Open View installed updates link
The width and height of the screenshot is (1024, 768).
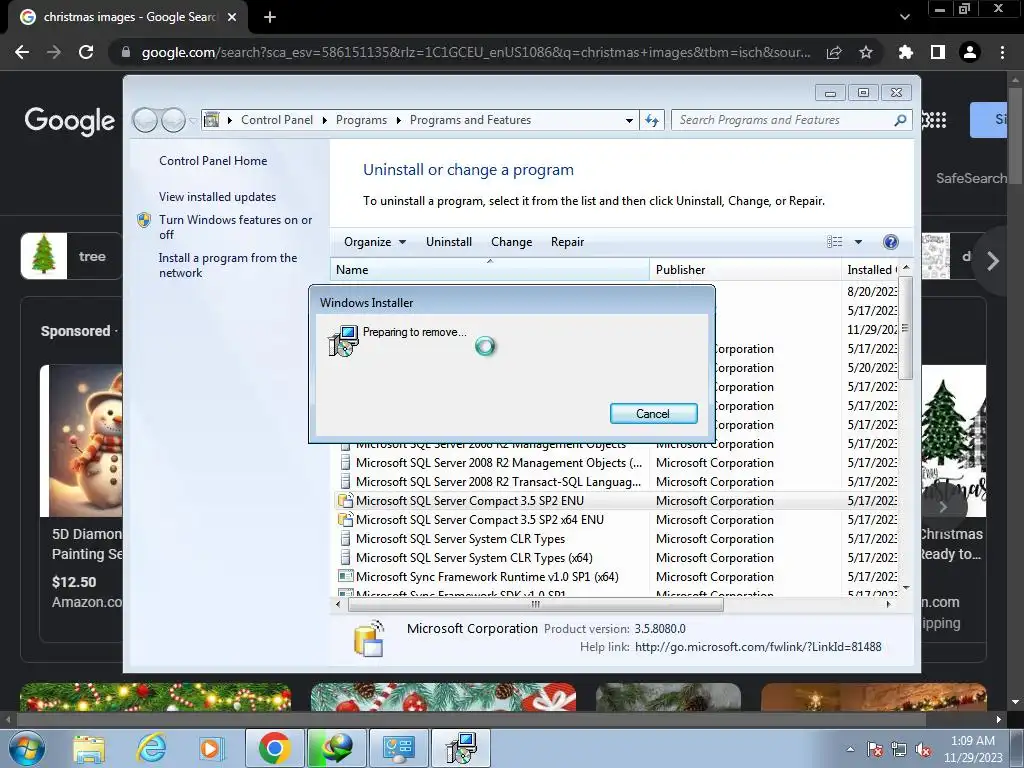pyautogui.click(x=217, y=197)
